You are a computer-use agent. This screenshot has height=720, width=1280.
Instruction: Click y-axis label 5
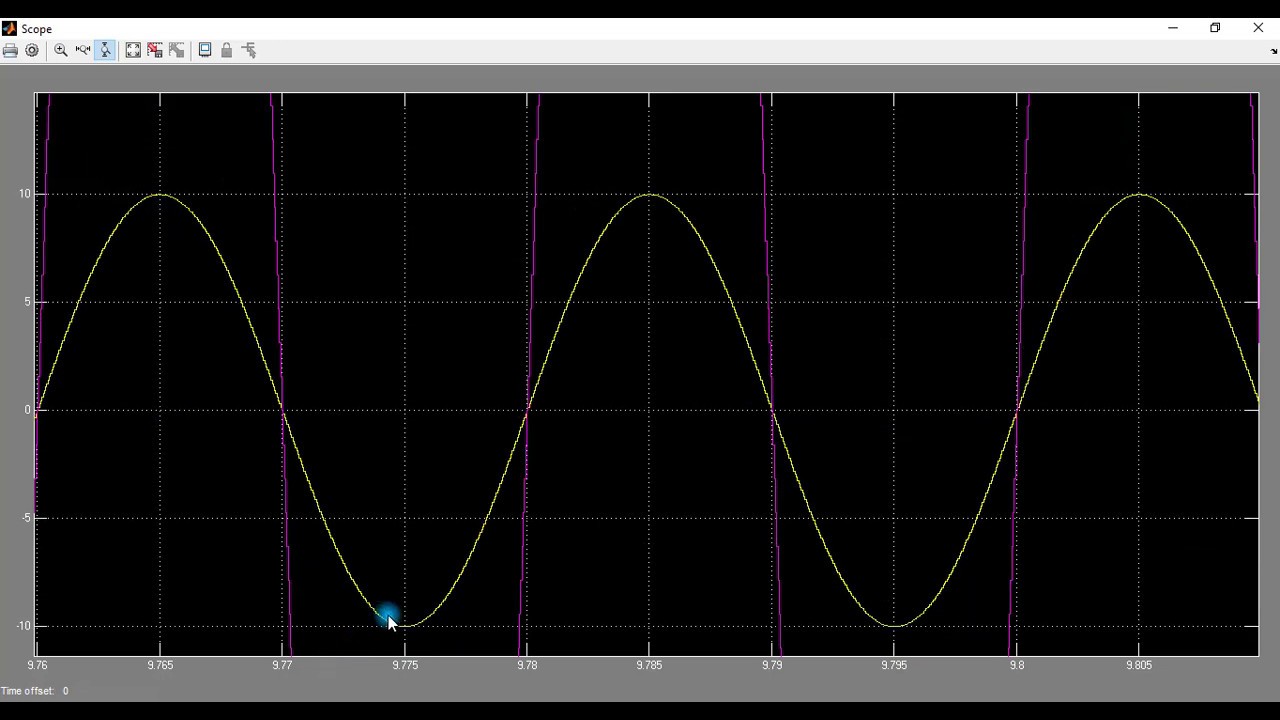(27, 302)
